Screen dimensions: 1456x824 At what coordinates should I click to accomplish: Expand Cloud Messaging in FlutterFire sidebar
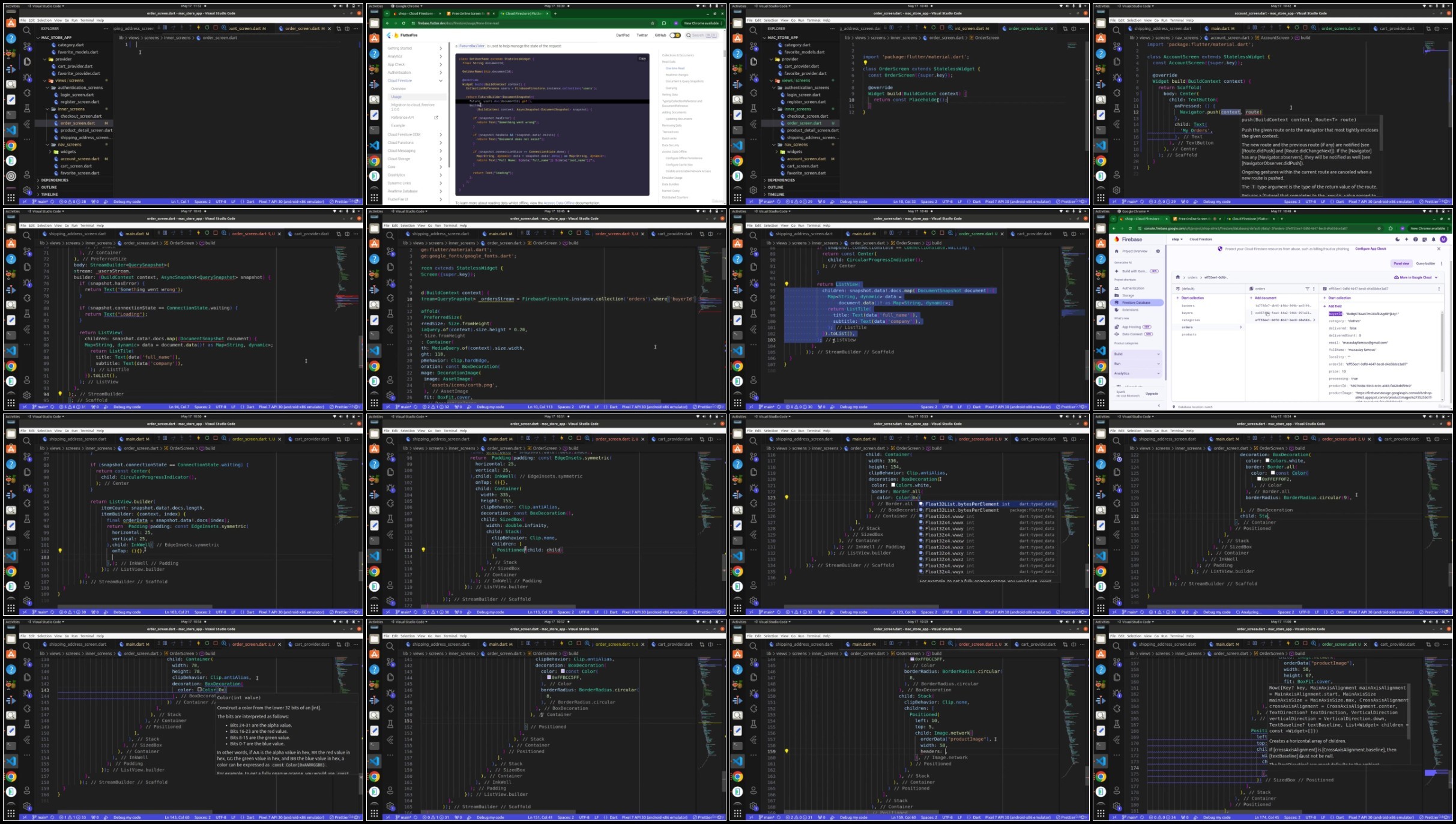[x=440, y=151]
